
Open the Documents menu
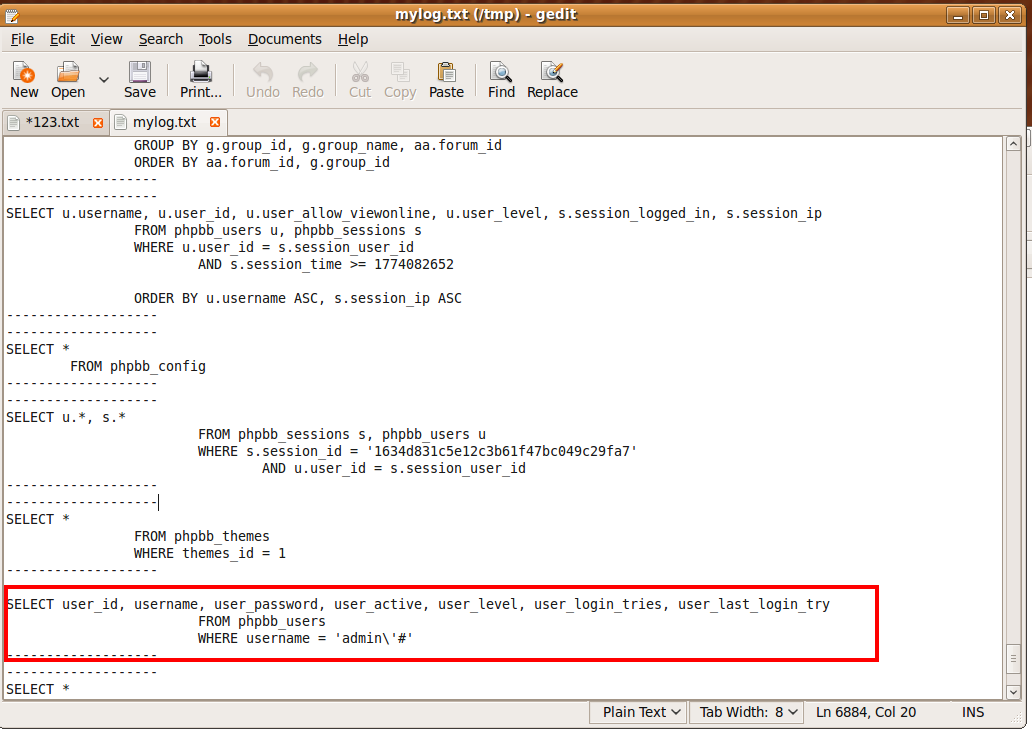pyautogui.click(x=285, y=39)
